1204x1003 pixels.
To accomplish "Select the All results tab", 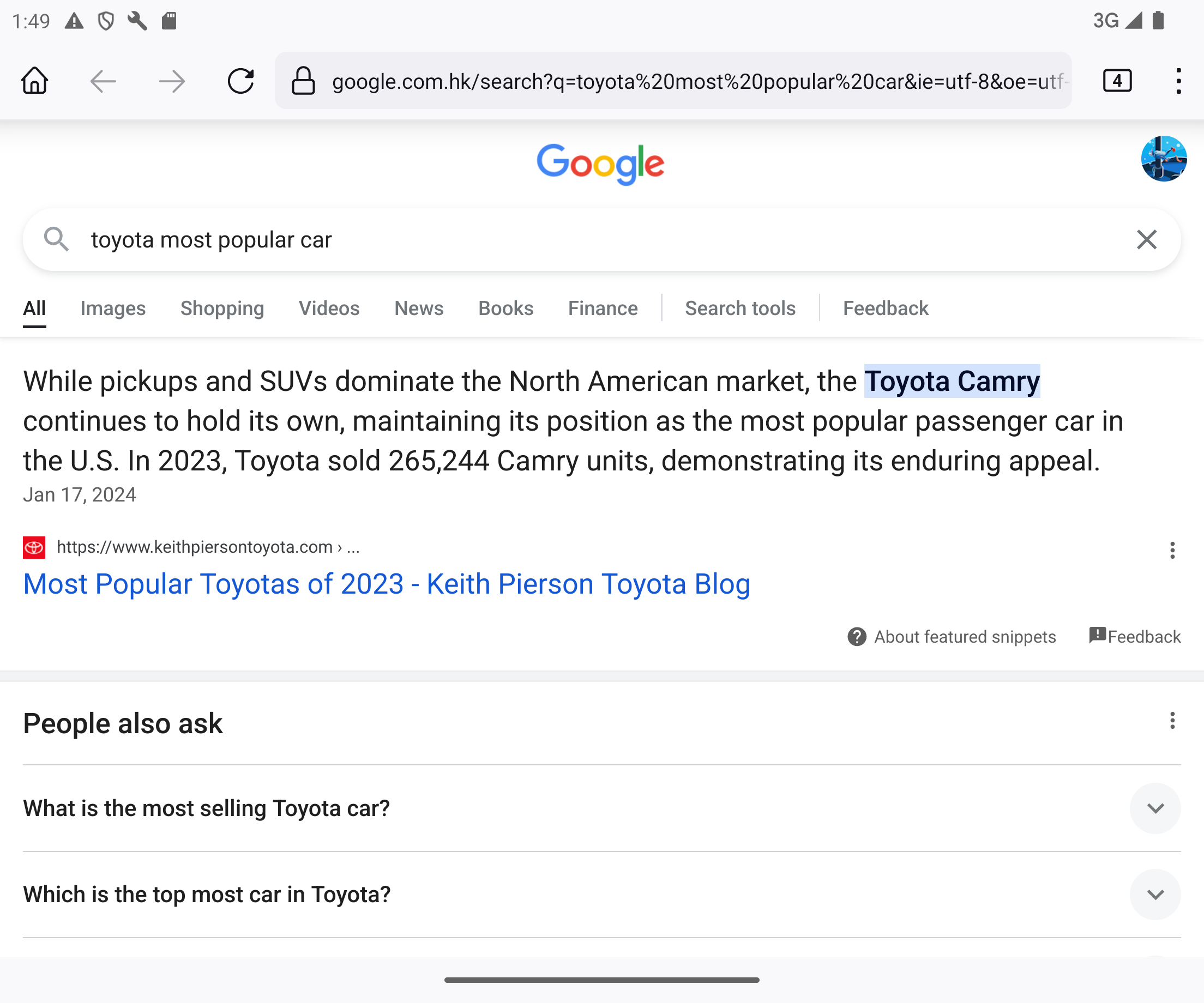I will pos(34,309).
